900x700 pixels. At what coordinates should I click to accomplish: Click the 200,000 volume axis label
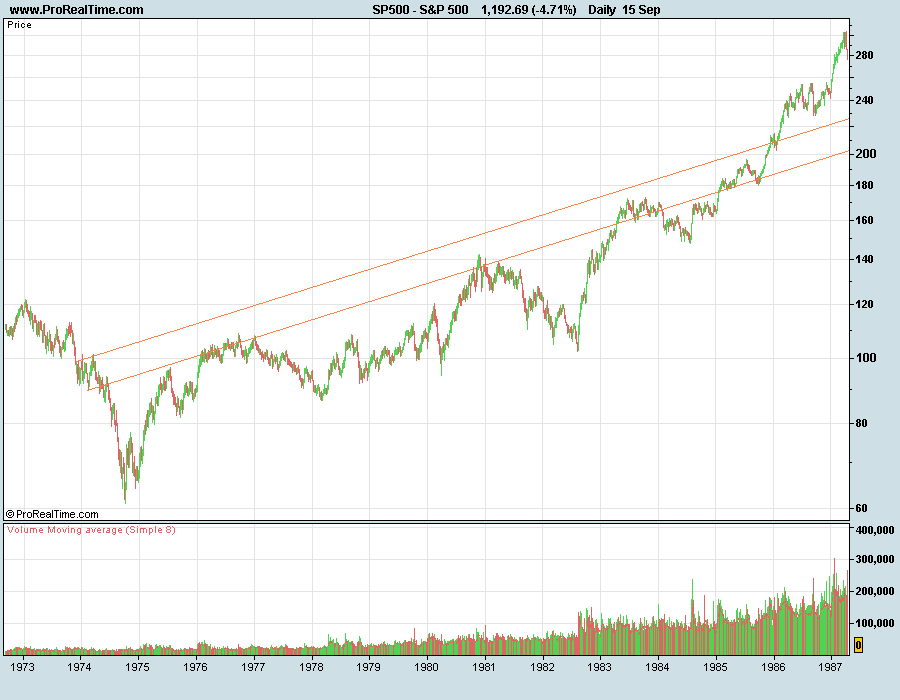(875, 591)
